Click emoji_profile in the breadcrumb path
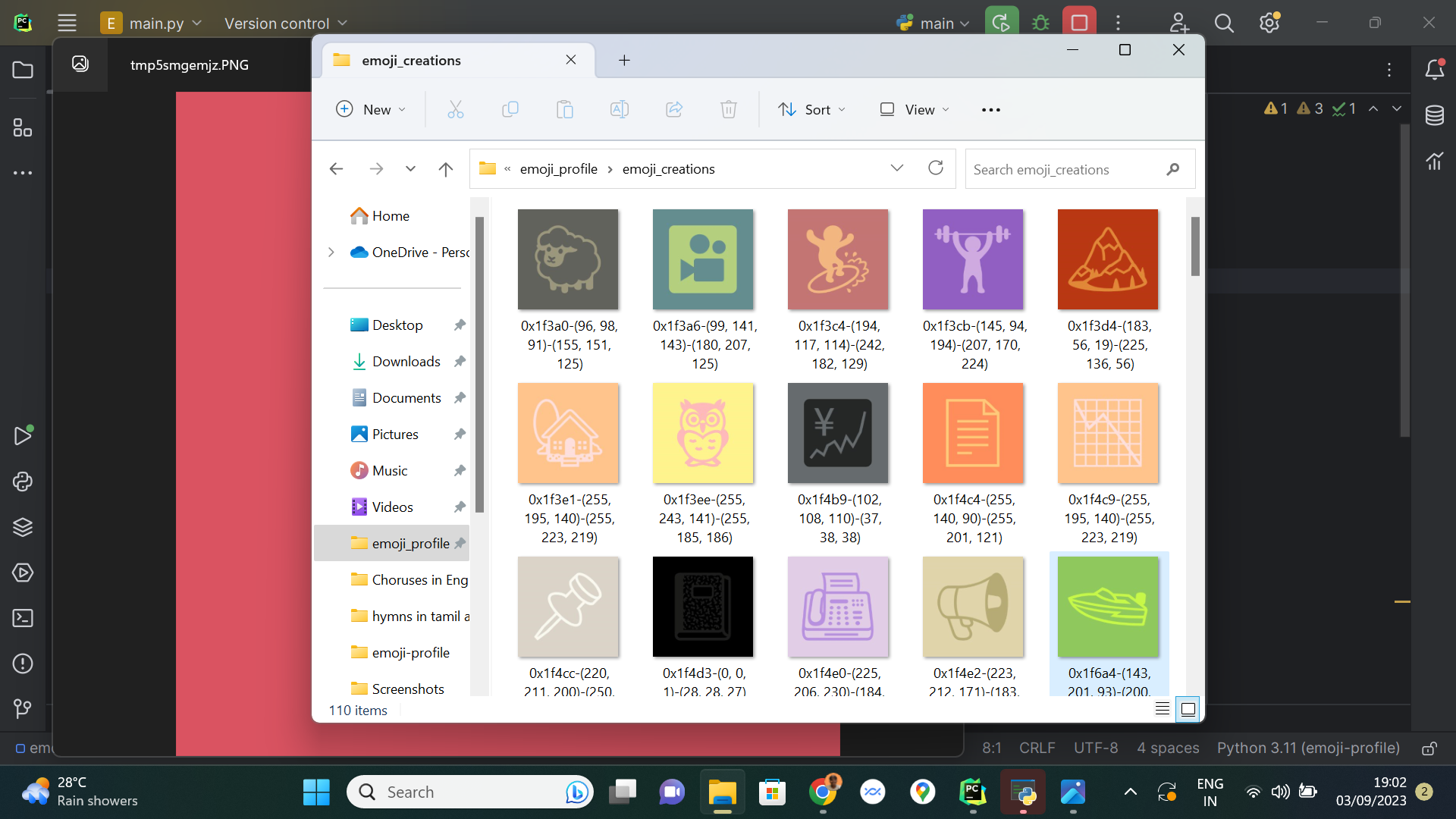The width and height of the screenshot is (1456, 819). point(558,169)
